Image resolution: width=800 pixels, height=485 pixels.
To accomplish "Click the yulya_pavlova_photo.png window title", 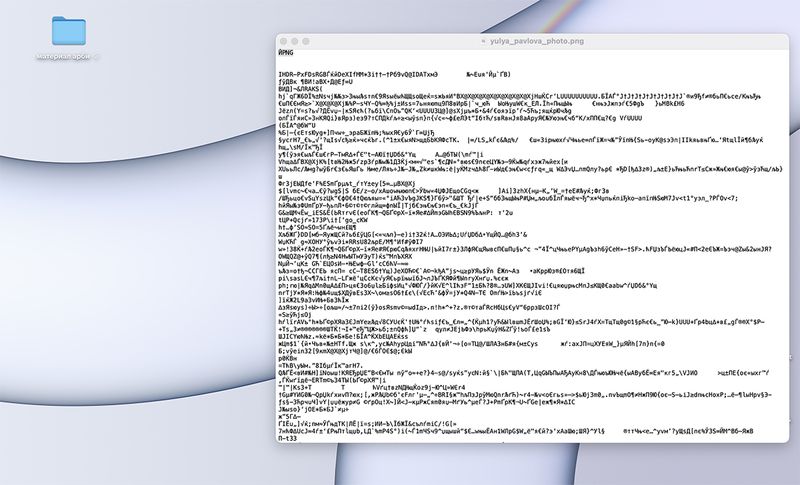I will click(537, 41).
